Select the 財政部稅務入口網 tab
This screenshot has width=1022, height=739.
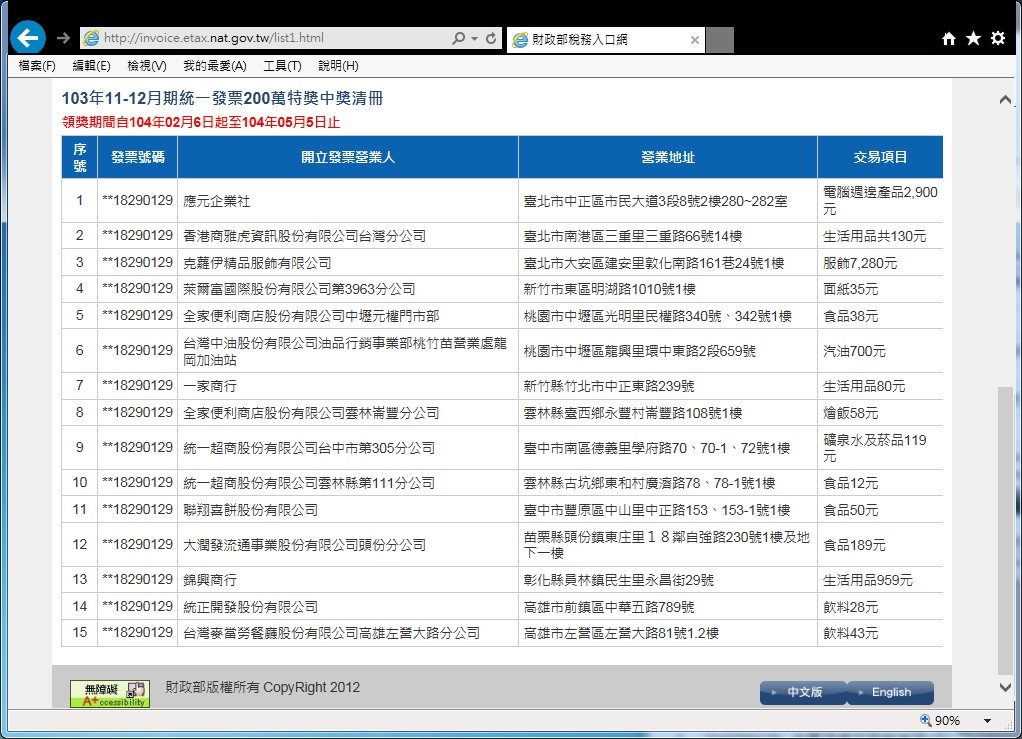[x=606, y=40]
